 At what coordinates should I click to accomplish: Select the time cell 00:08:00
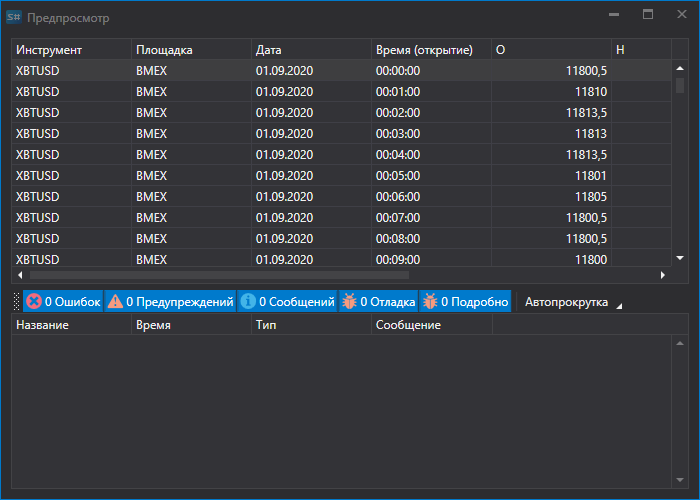(x=432, y=238)
